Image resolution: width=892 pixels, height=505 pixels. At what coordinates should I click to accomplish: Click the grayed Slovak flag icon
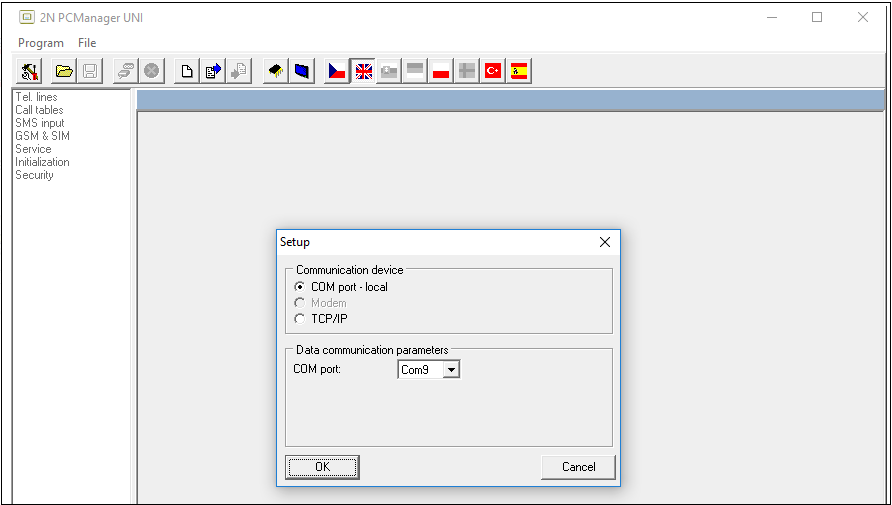(x=389, y=71)
